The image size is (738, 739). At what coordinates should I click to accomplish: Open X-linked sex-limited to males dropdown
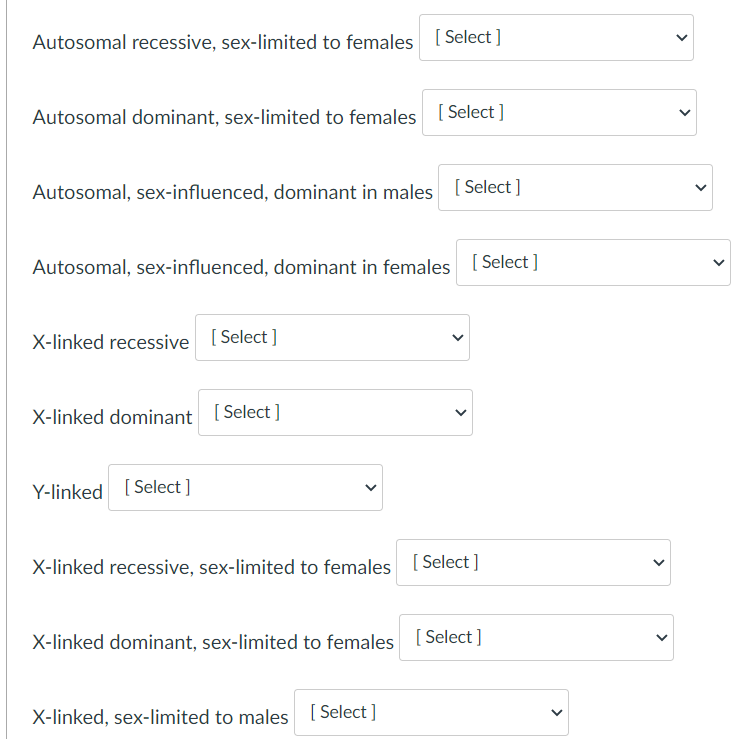(431, 712)
